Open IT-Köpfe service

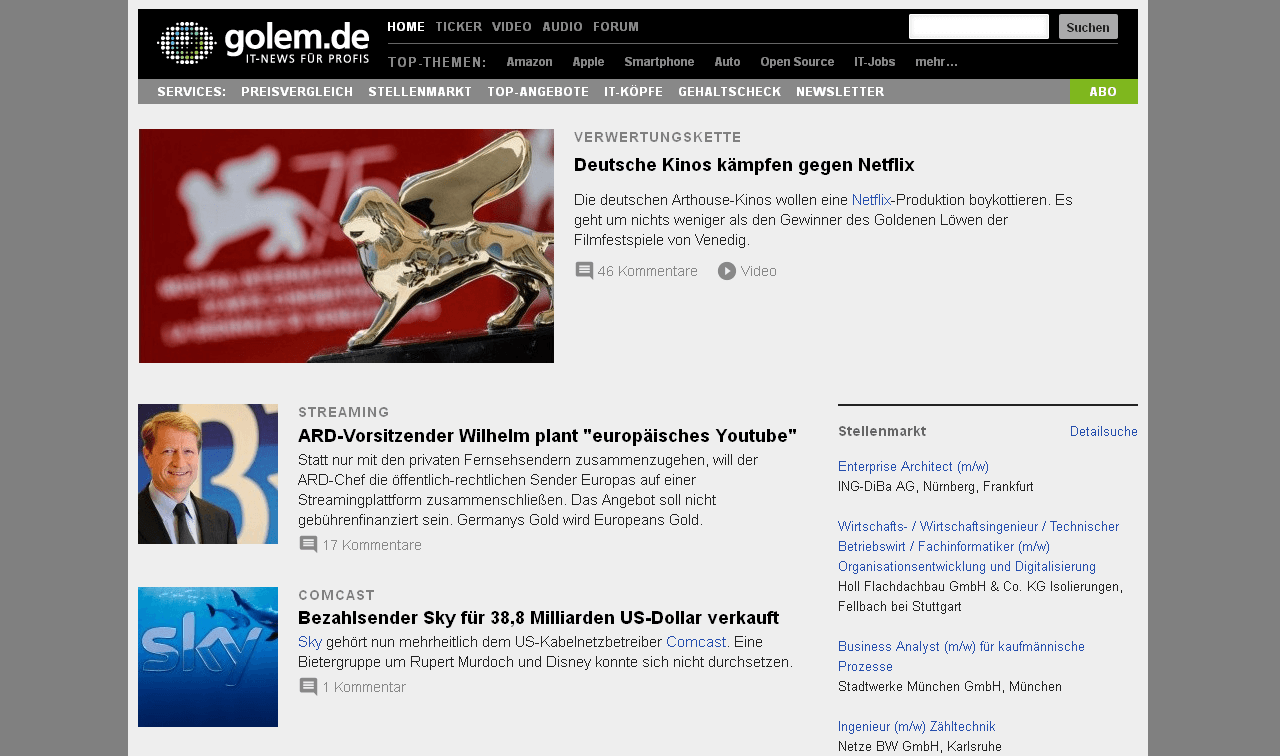pyautogui.click(x=633, y=92)
